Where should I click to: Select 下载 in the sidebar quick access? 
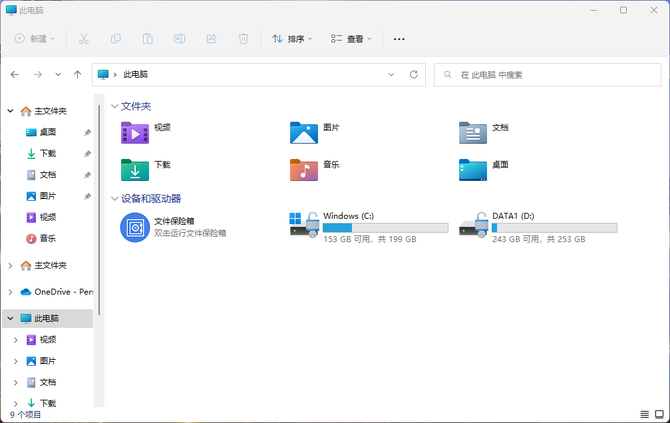(47, 153)
